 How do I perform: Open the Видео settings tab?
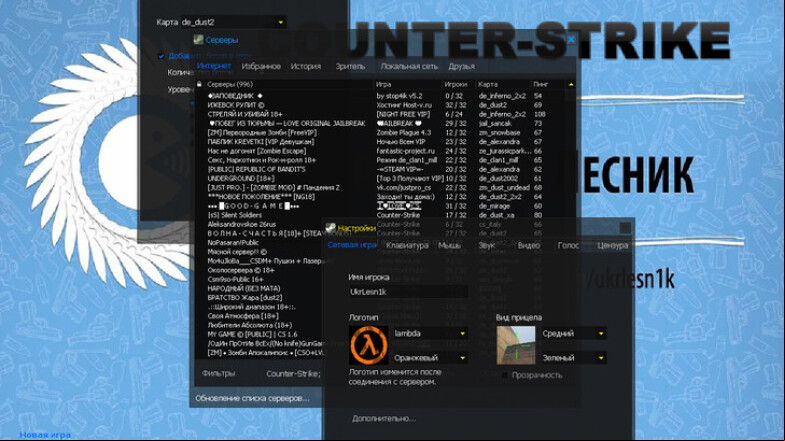tap(529, 245)
